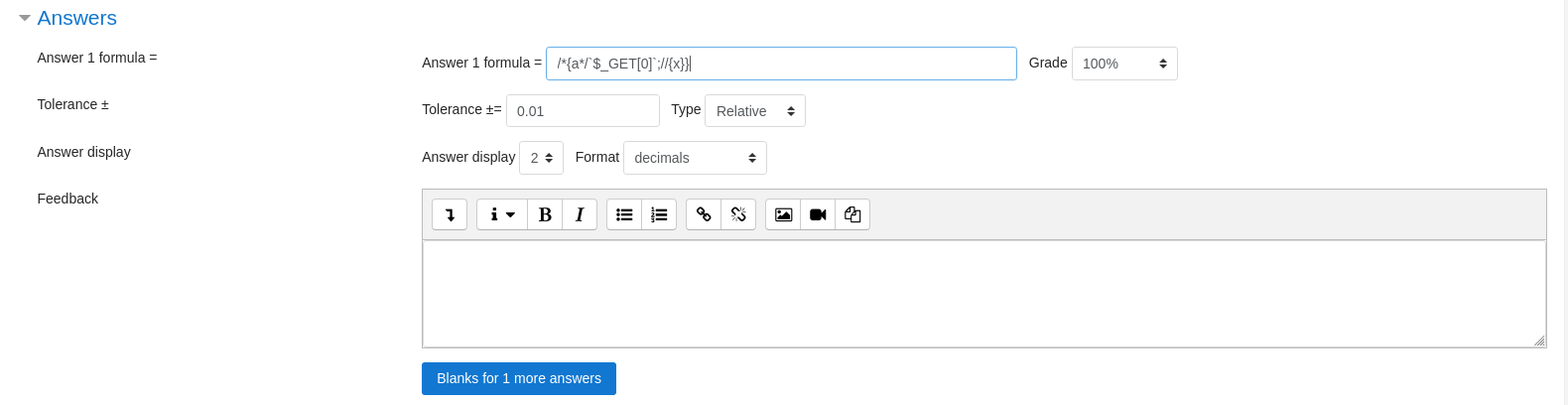Change the Answer display decimal count
The height and width of the screenshot is (405, 1568).
[541, 158]
